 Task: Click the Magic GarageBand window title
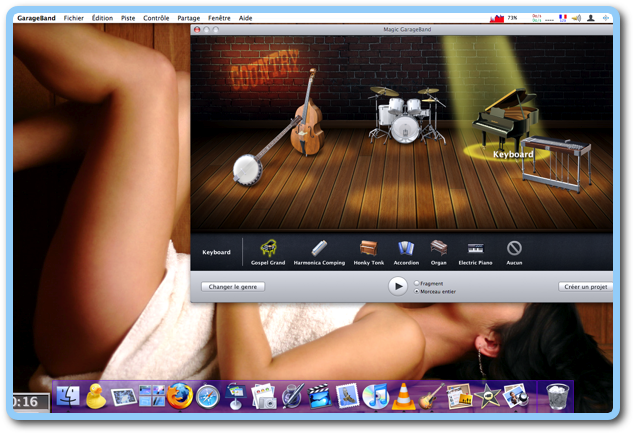click(407, 30)
